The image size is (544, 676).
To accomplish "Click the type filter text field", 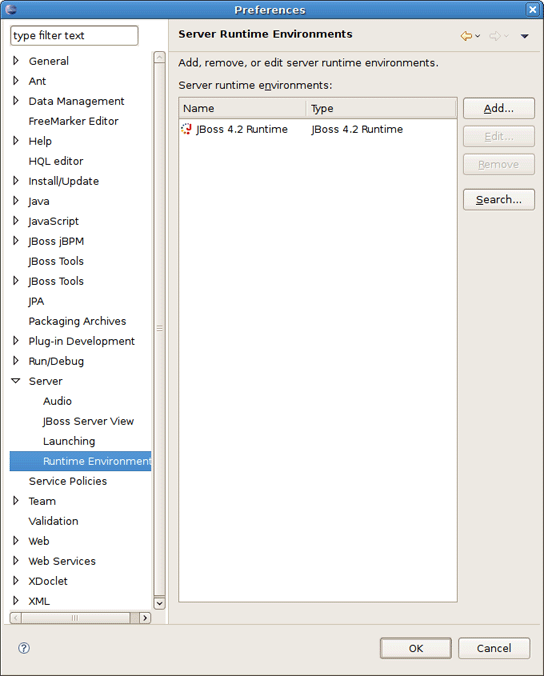I will pos(74,35).
